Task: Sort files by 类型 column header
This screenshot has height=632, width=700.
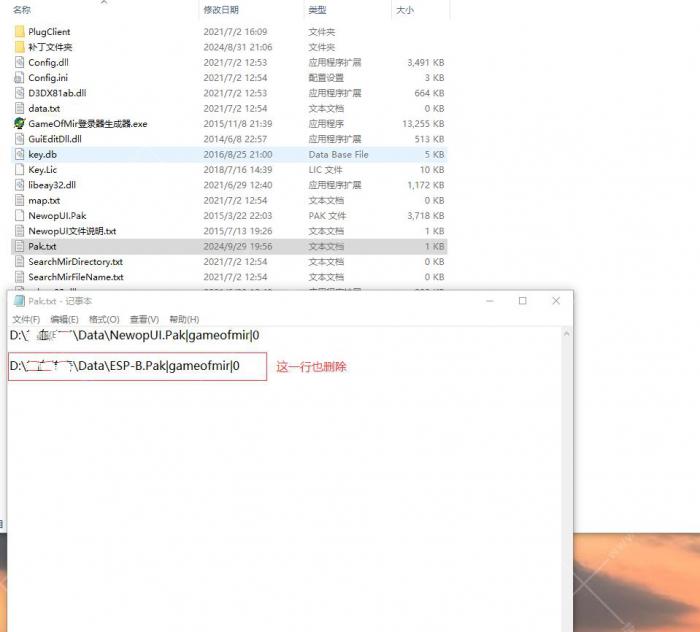Action: point(317,10)
